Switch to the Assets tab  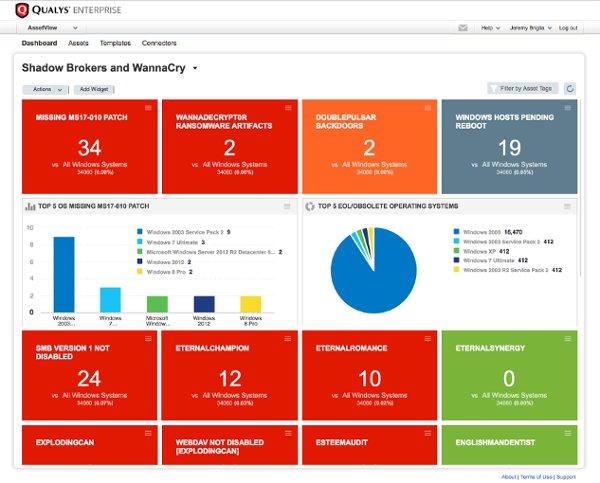78,44
